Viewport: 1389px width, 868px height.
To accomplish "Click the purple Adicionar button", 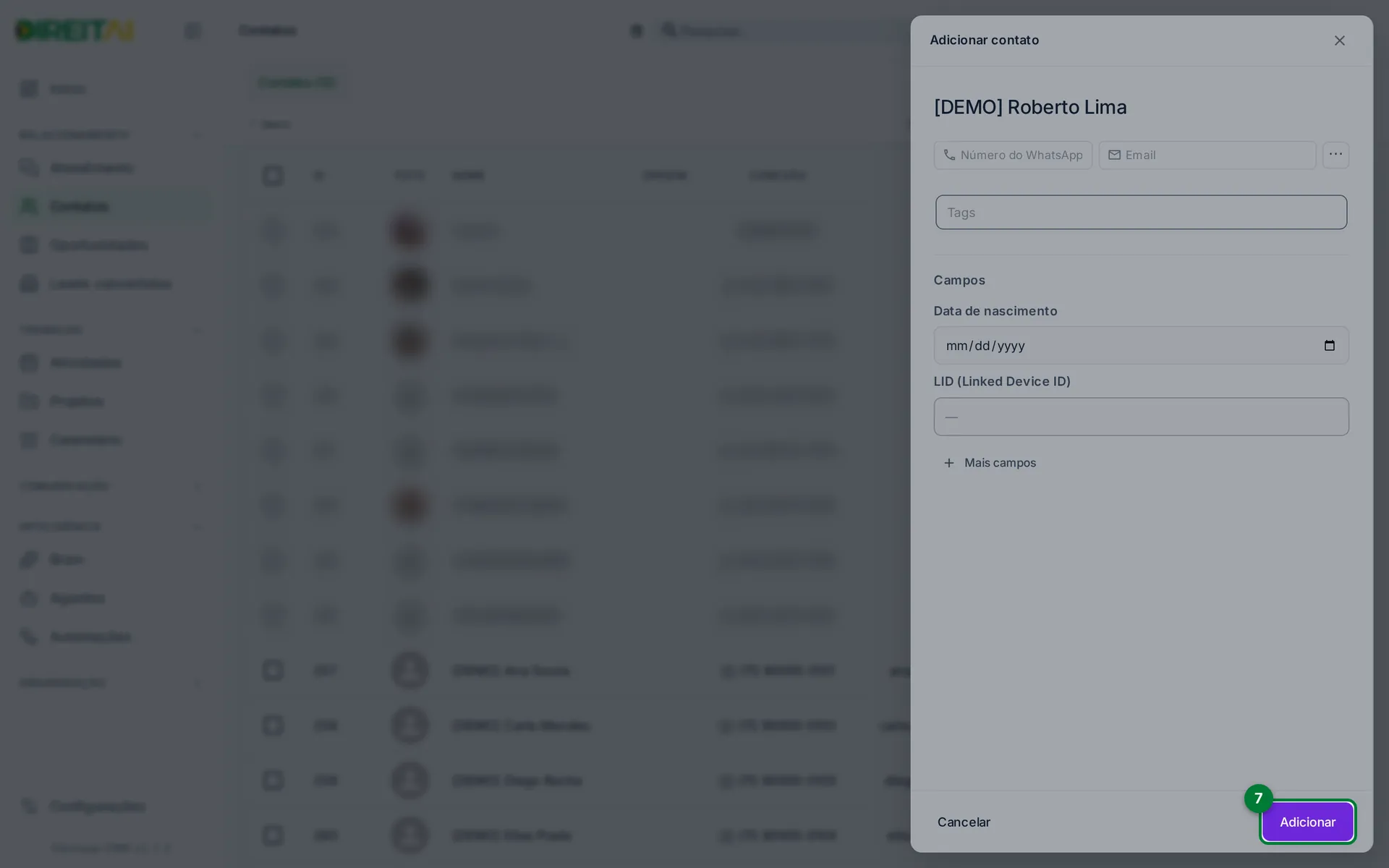I will [x=1307, y=822].
